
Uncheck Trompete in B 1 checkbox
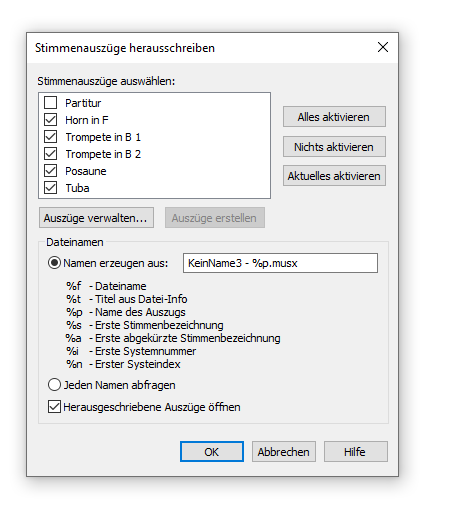tap(51, 137)
